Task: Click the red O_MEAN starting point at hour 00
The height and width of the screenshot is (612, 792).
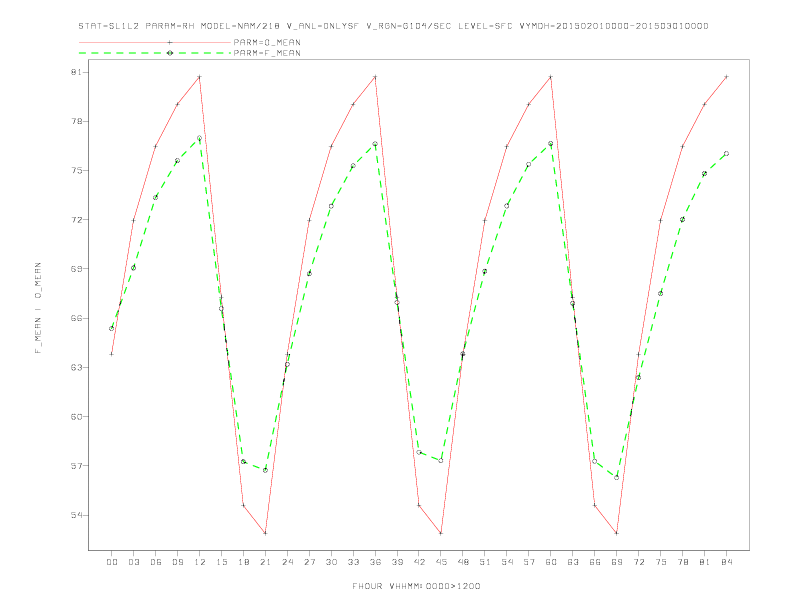Action: click(x=112, y=354)
